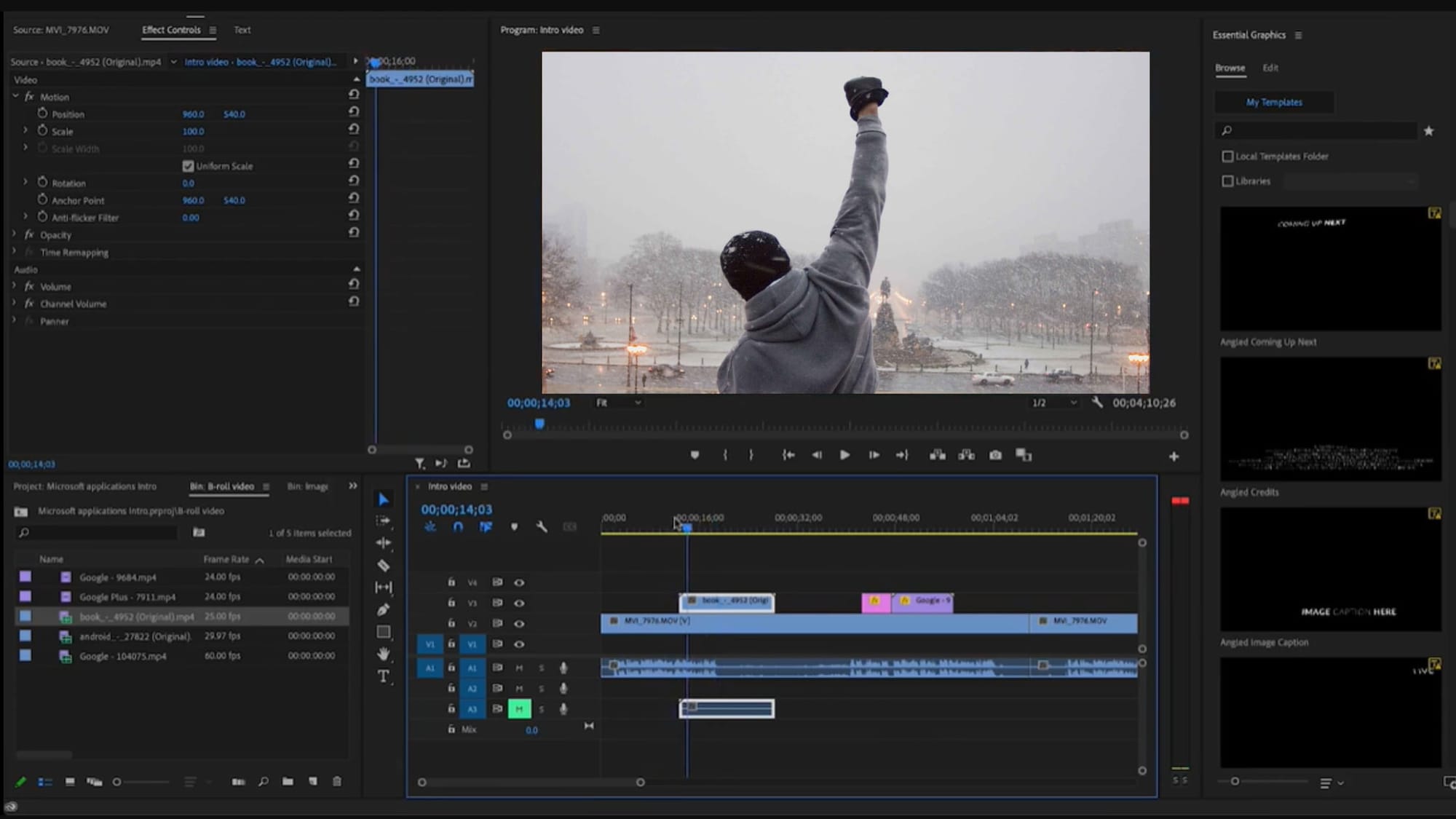Click the Lift button in Program monitor
The width and height of the screenshot is (1456, 819).
pos(938,455)
